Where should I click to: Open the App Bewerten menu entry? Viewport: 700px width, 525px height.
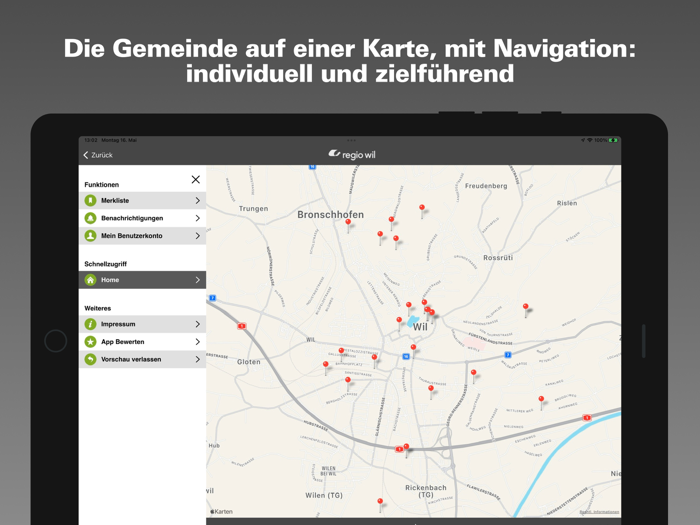[142, 342]
